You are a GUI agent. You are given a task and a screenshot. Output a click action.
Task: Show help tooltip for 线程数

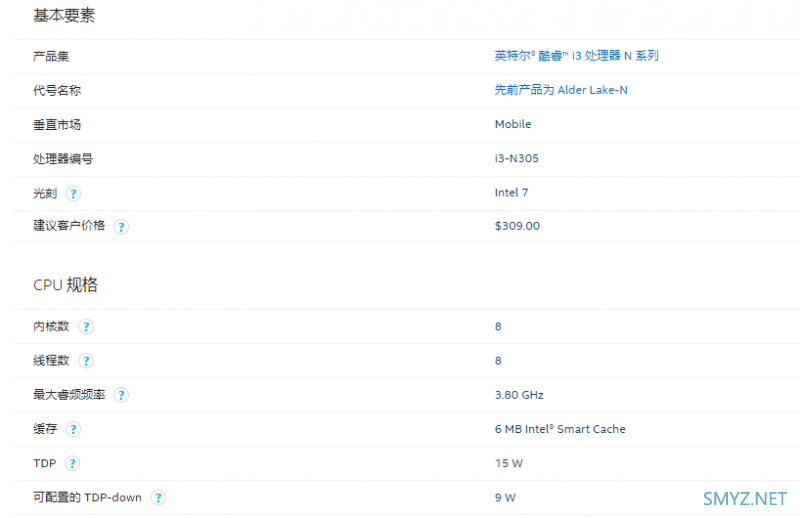(x=86, y=360)
